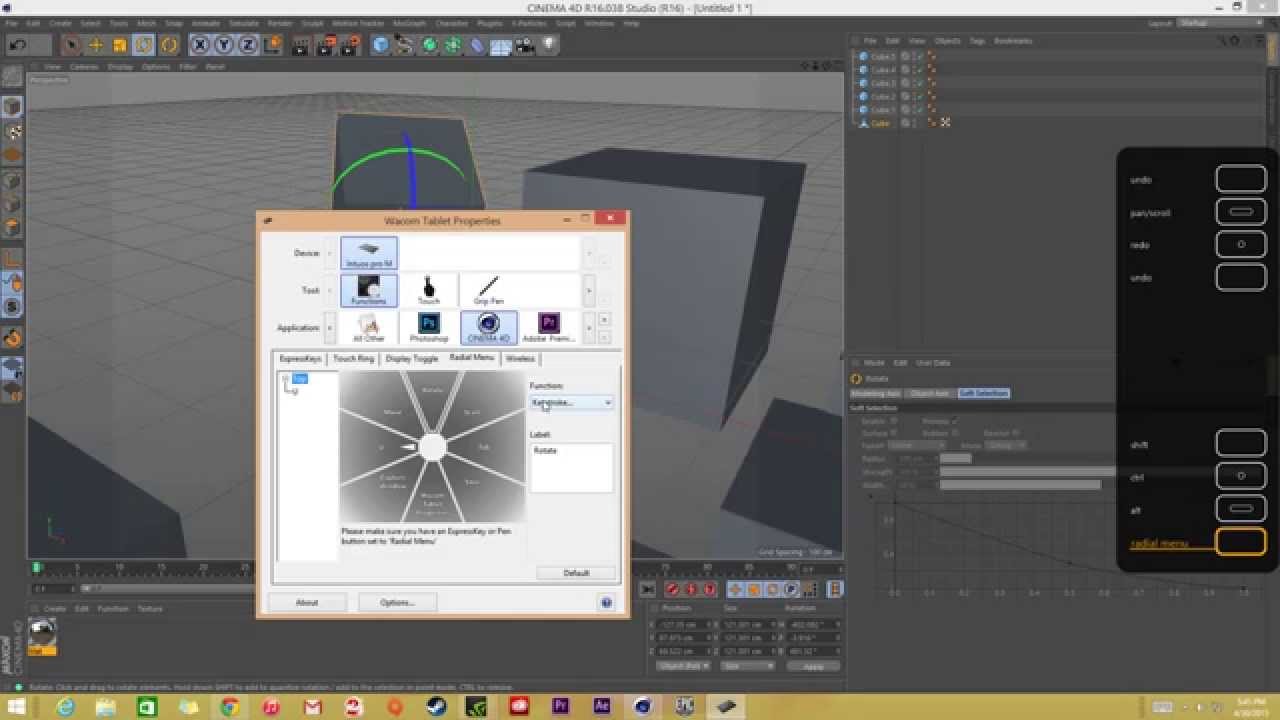1280x720 pixels.
Task: Open After Effects from the taskbar
Action: [x=601, y=707]
